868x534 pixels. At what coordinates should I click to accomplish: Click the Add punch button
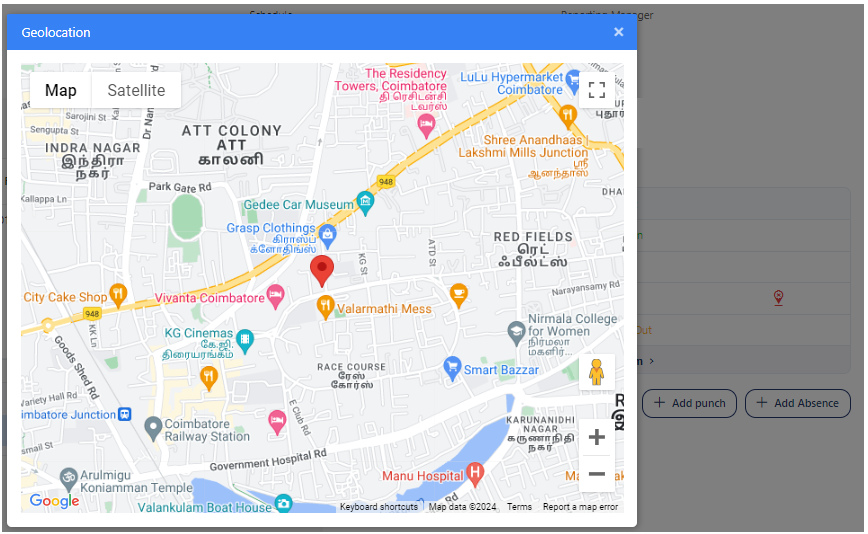(689, 403)
